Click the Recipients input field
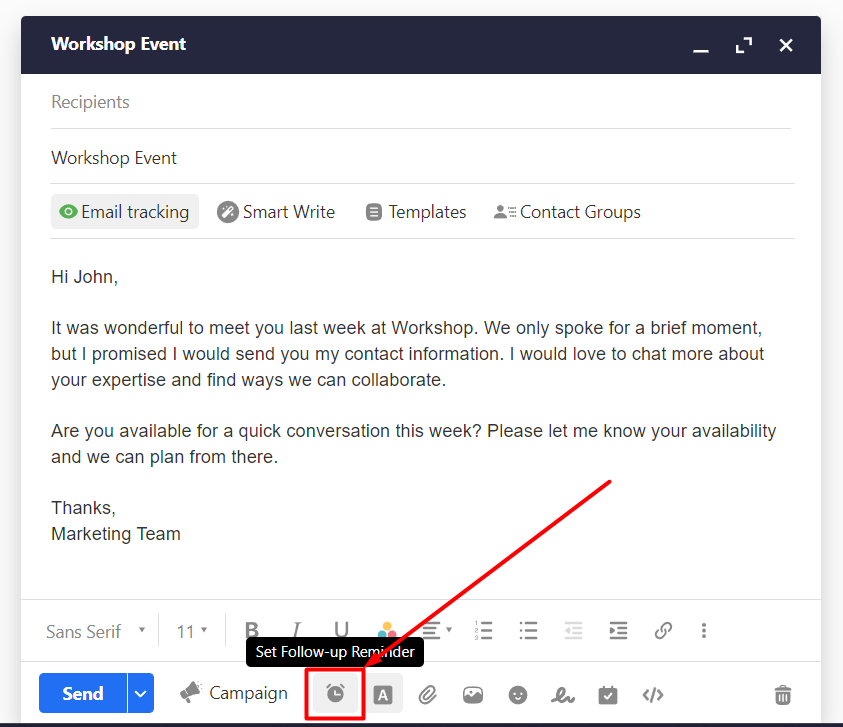This screenshot has height=727, width=843. point(420,102)
